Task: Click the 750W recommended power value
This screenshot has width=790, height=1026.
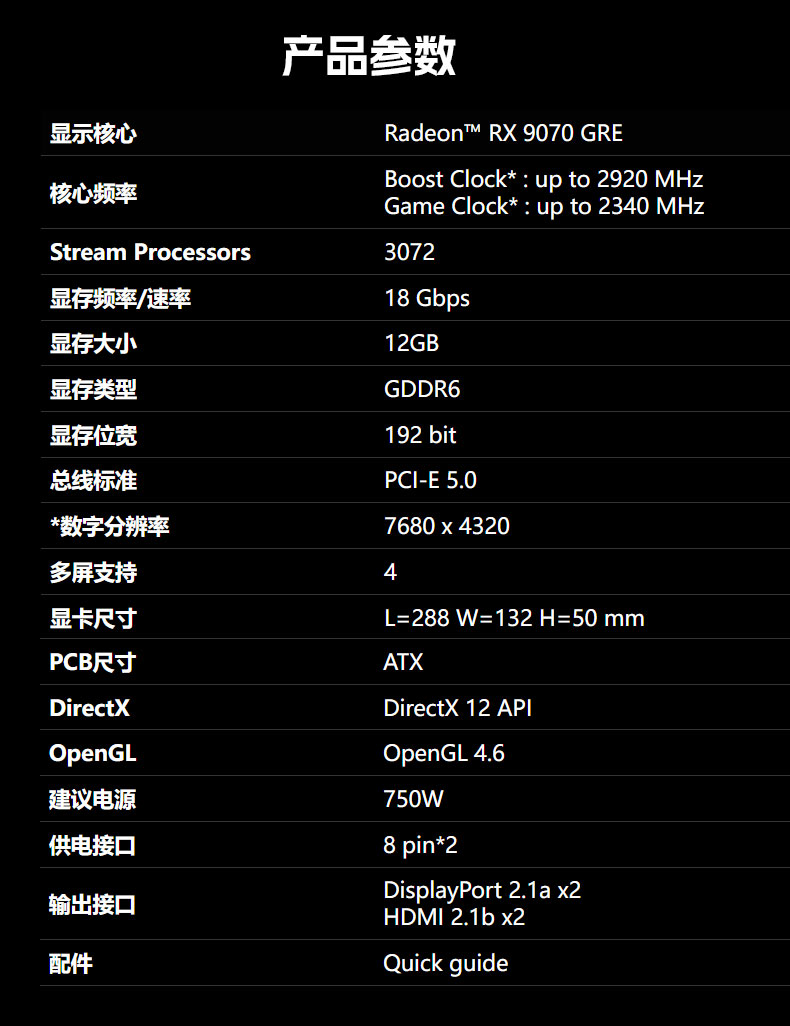Action: [413, 799]
